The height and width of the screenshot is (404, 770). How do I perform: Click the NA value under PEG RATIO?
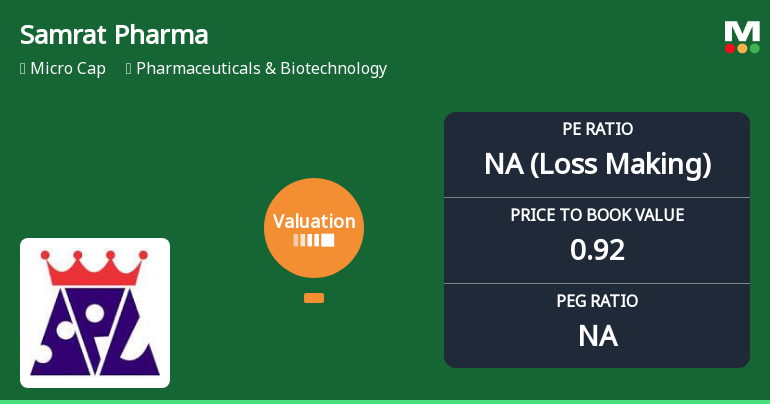[x=597, y=335]
